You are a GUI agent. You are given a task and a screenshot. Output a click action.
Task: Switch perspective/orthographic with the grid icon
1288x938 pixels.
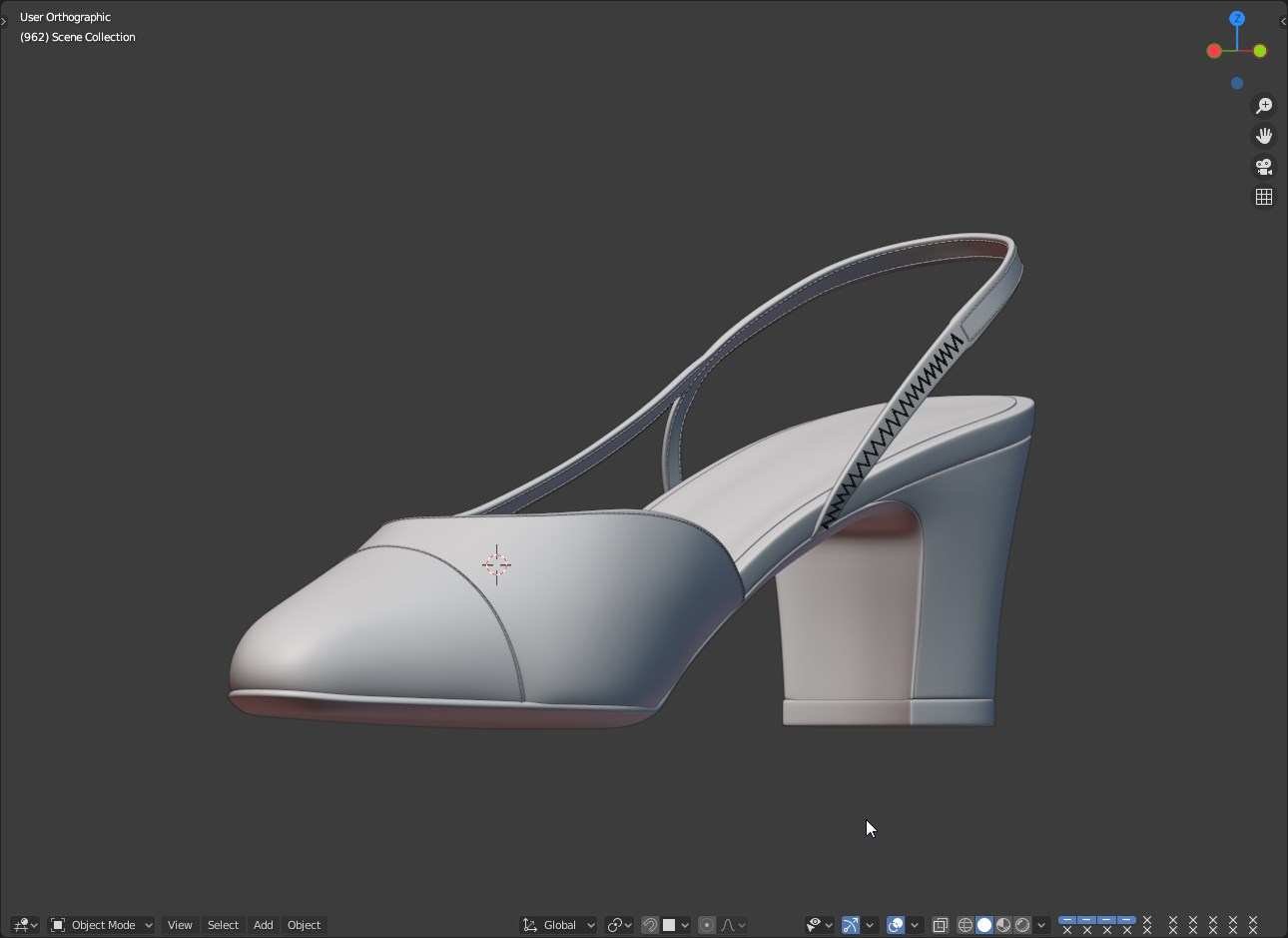pyautogui.click(x=1264, y=197)
